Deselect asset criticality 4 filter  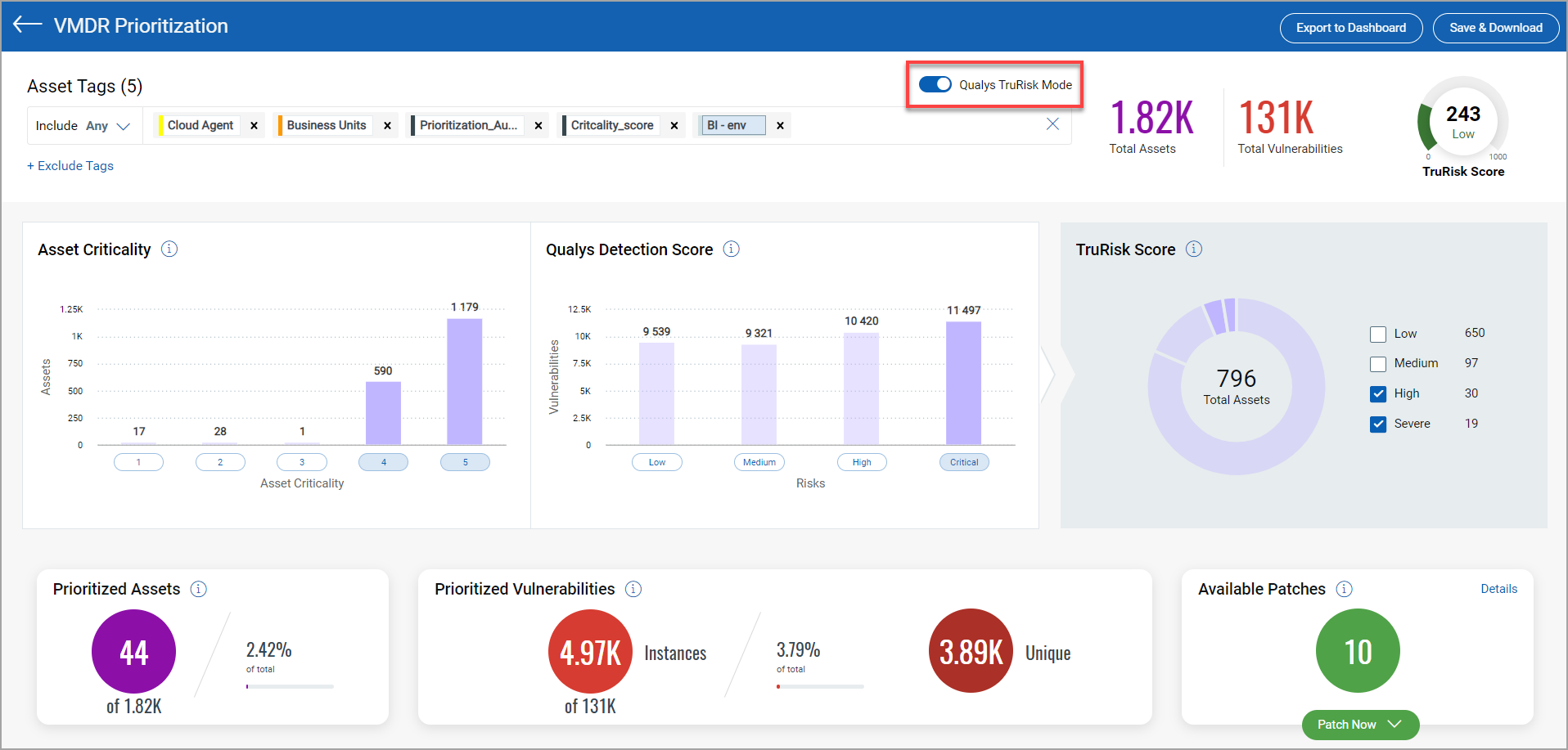pos(384,462)
